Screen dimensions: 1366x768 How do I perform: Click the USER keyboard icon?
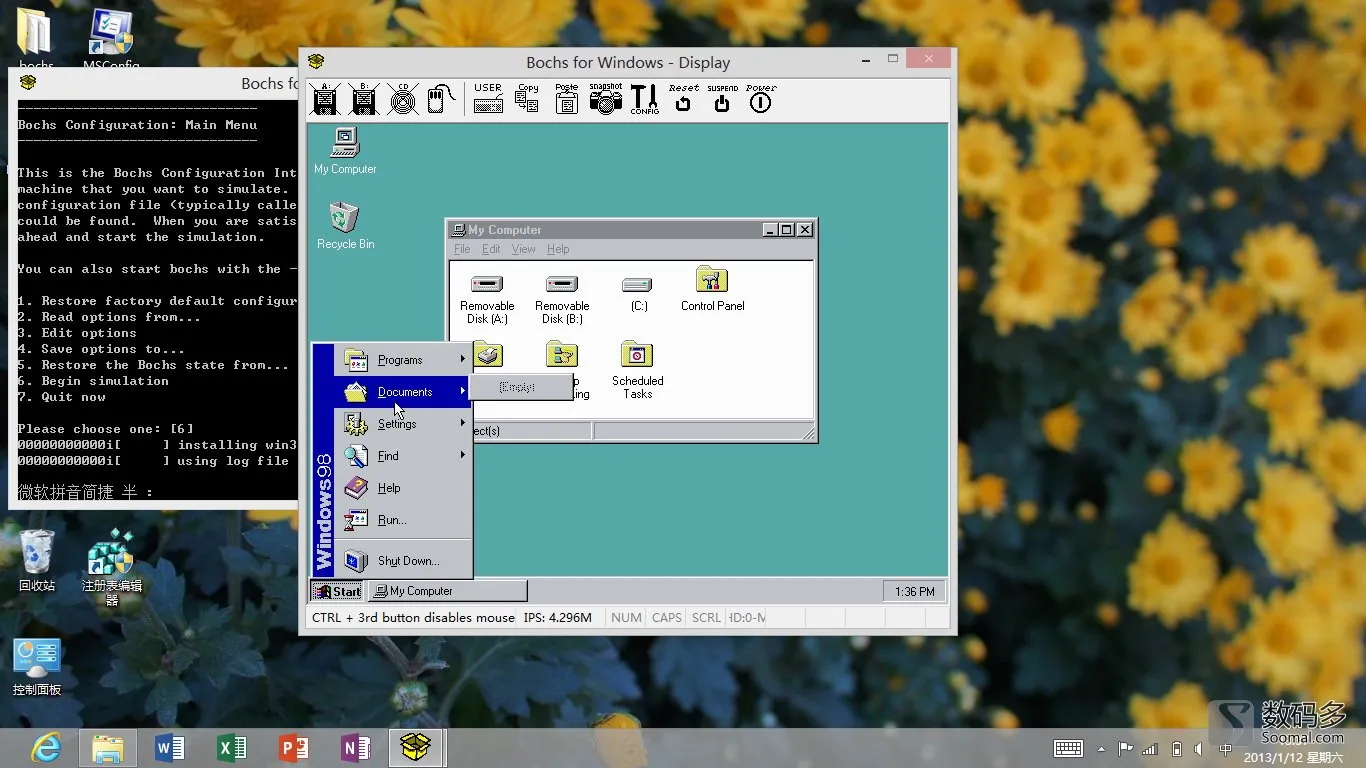click(x=488, y=98)
